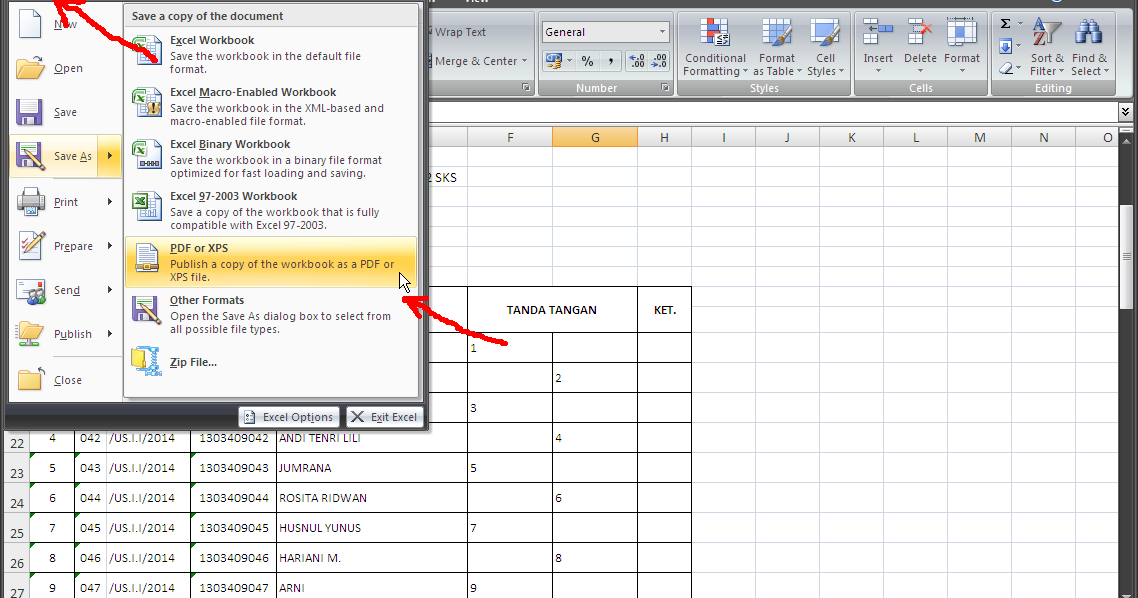The width and height of the screenshot is (1138, 598).
Task: Expand the Prepare submenu arrow
Action: point(110,246)
